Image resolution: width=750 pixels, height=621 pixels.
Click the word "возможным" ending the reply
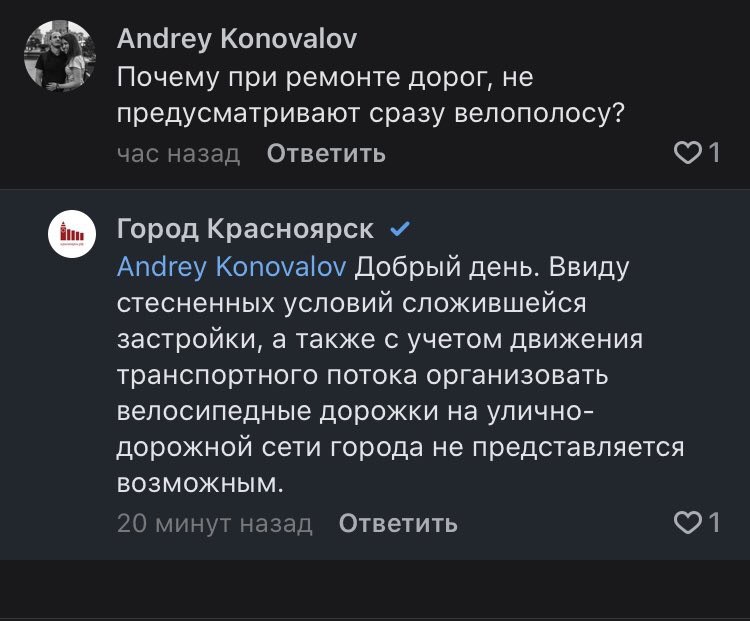[x=195, y=484]
